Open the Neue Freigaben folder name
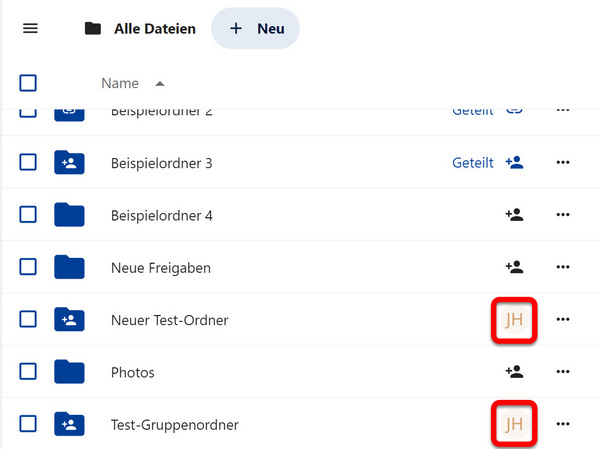The height and width of the screenshot is (449, 600). [161, 268]
